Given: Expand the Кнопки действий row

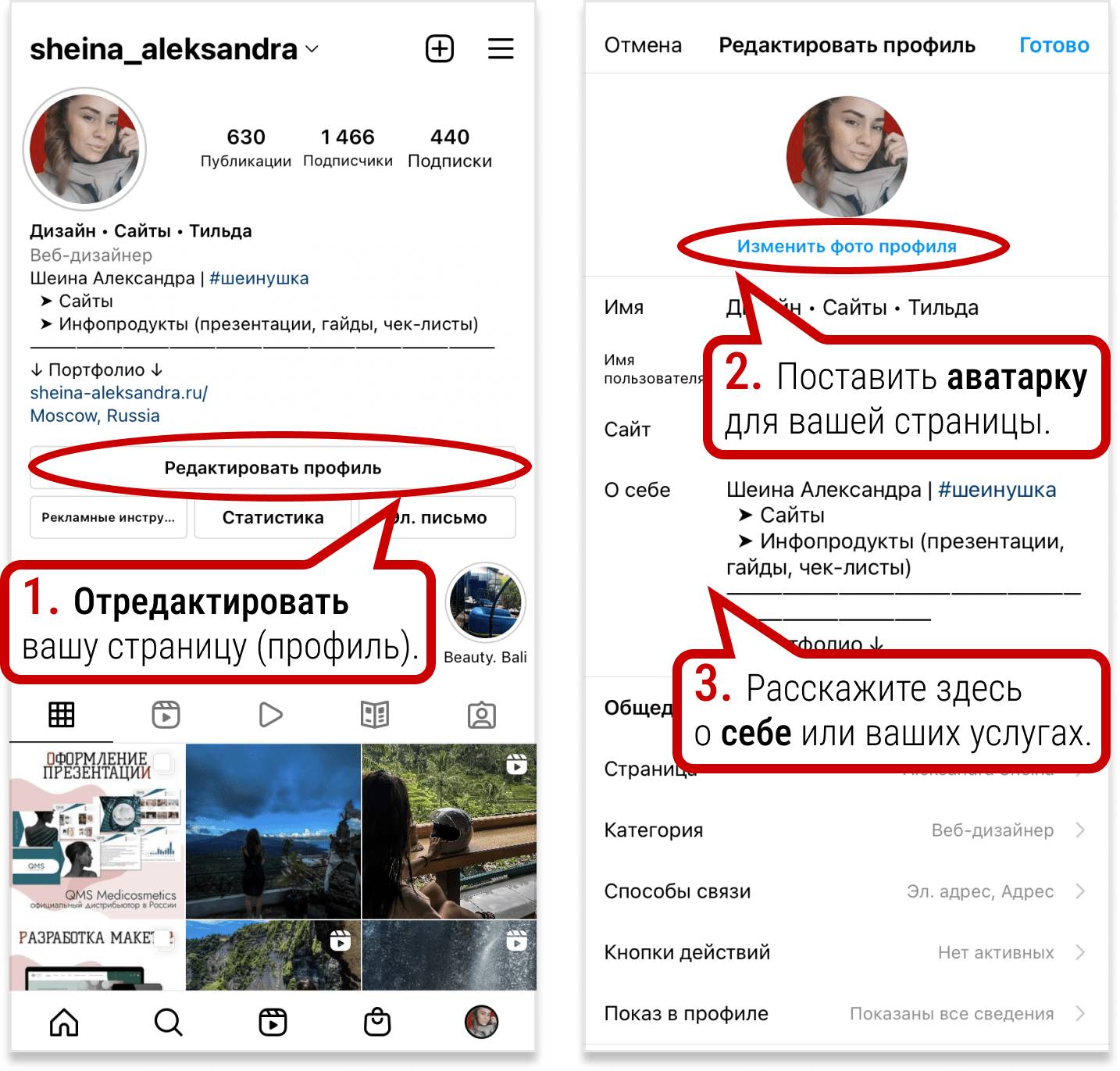Looking at the screenshot, I should (x=847, y=952).
